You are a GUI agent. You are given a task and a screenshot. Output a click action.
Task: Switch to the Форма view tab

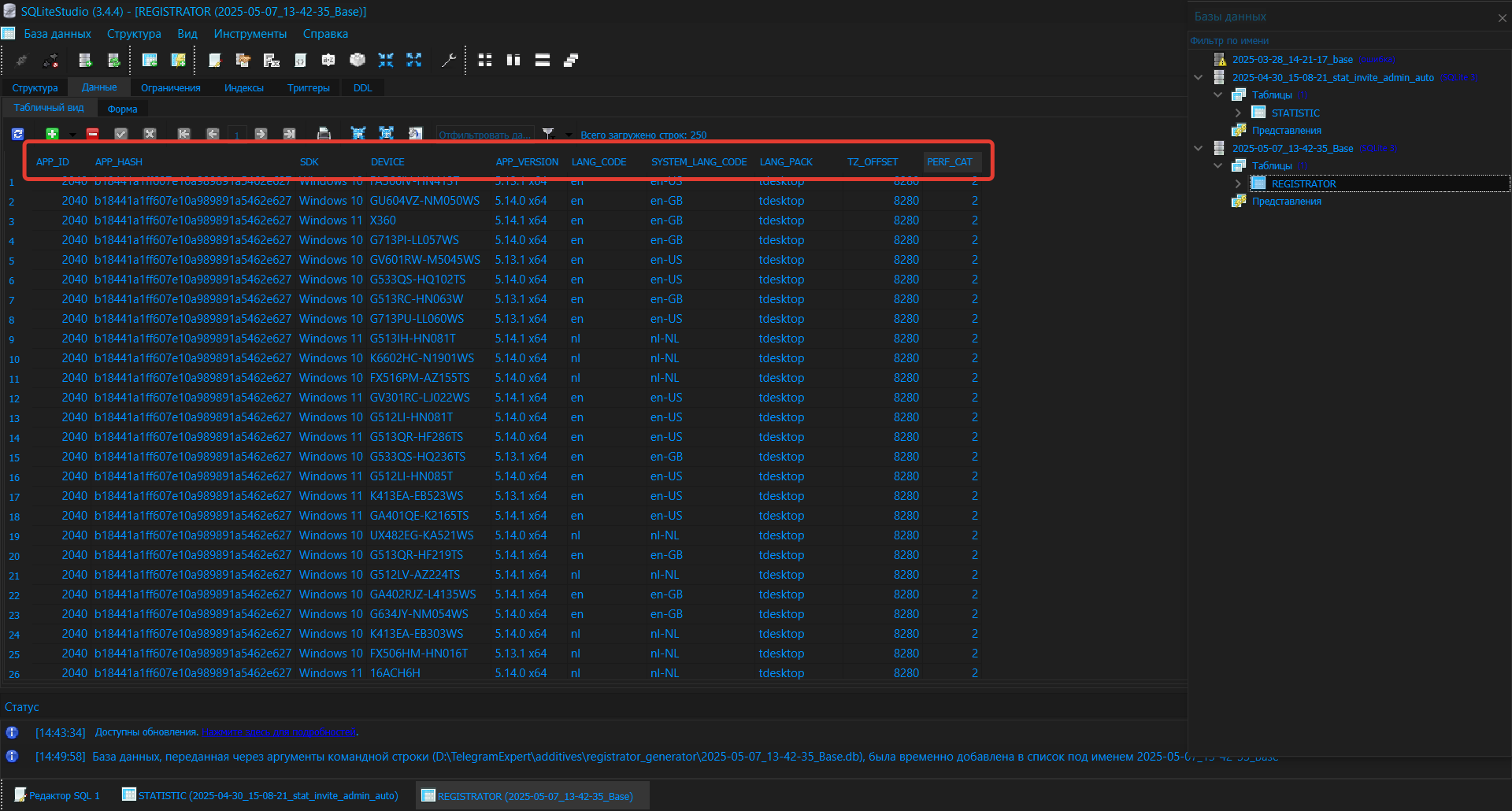click(x=122, y=109)
